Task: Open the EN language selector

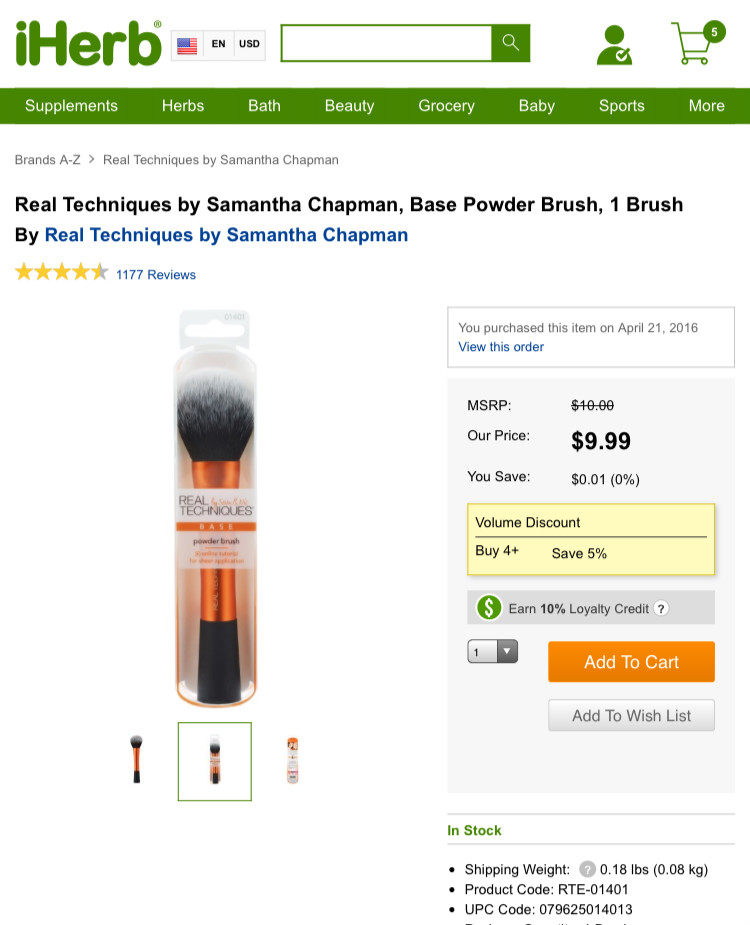Action: point(218,45)
